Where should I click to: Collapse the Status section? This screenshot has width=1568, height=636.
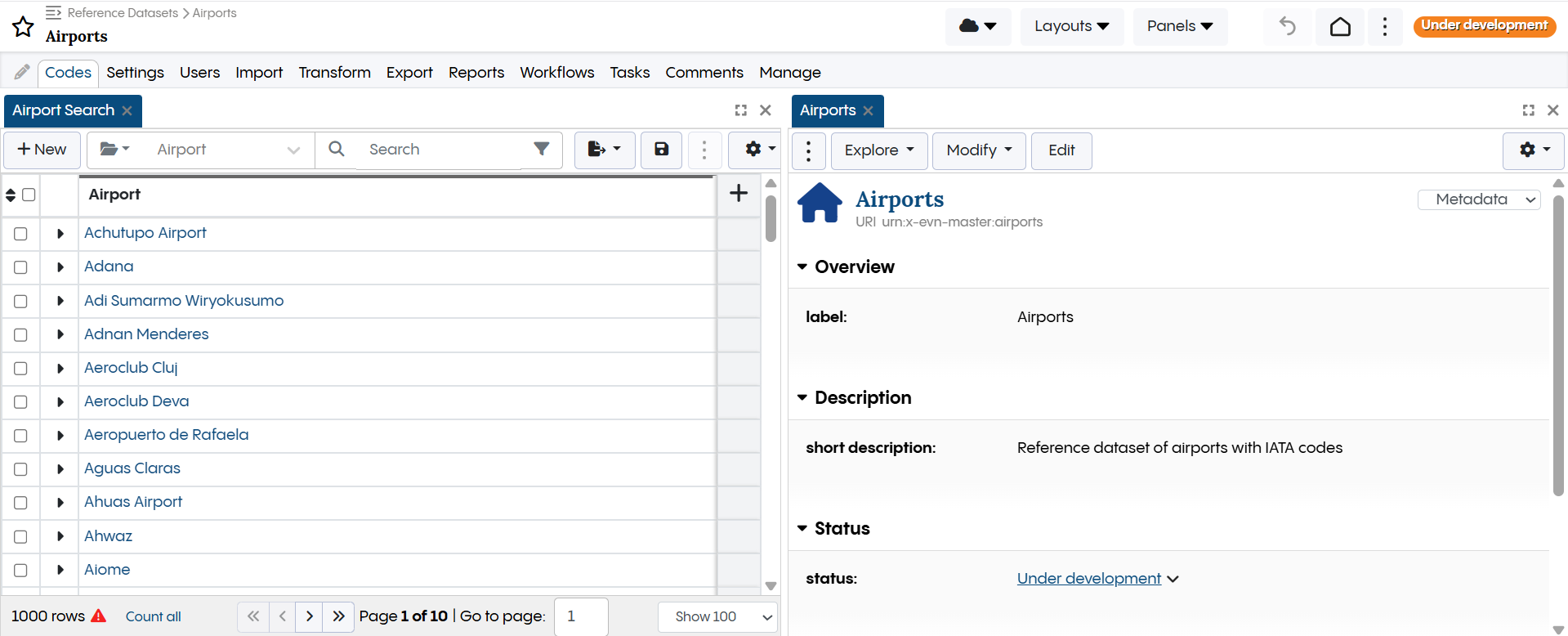tap(802, 529)
